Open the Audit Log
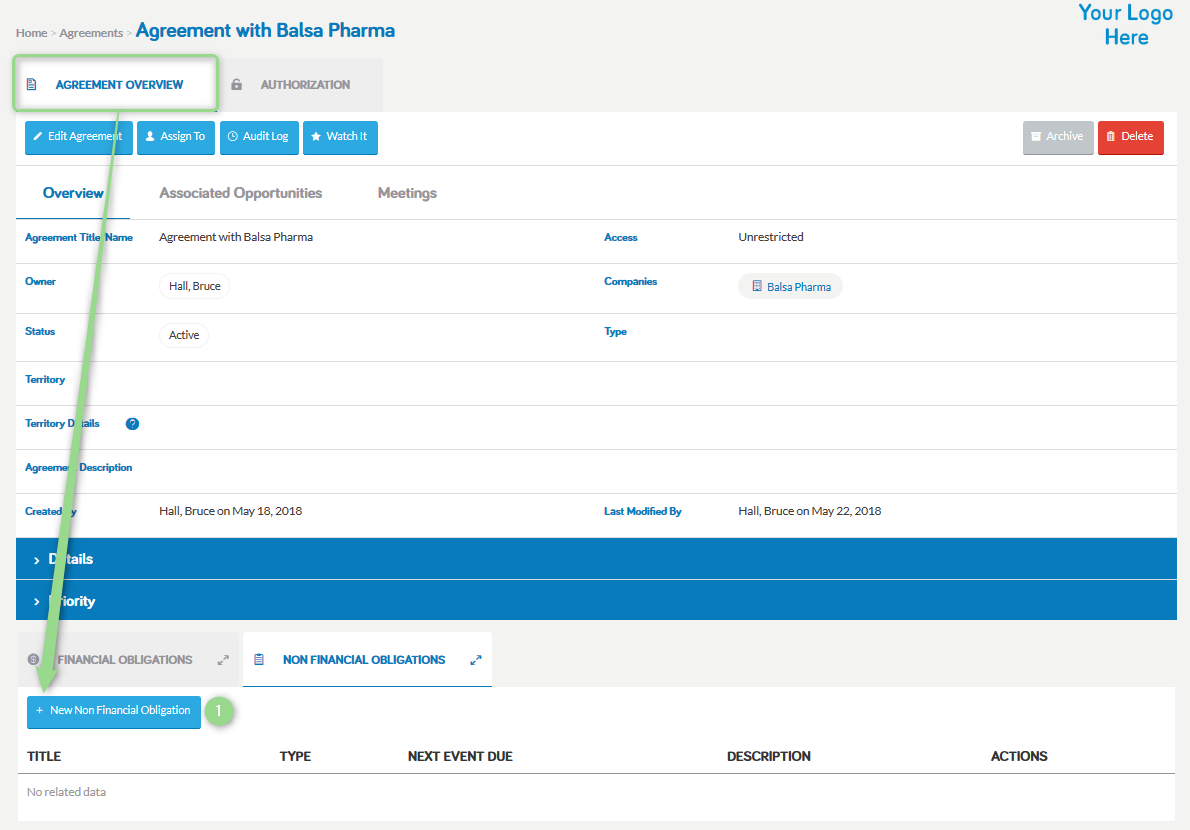This screenshot has width=1190, height=830. [259, 137]
